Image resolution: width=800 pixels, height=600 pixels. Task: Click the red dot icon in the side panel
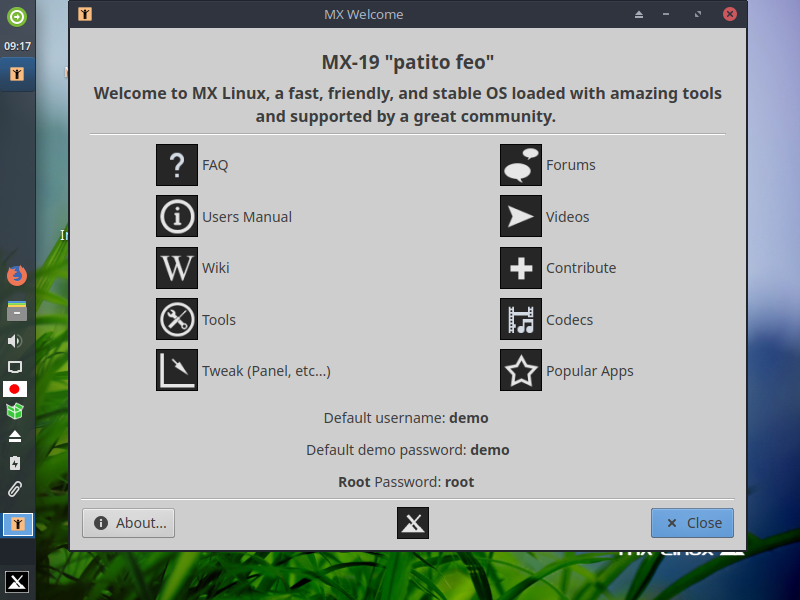(x=15, y=389)
